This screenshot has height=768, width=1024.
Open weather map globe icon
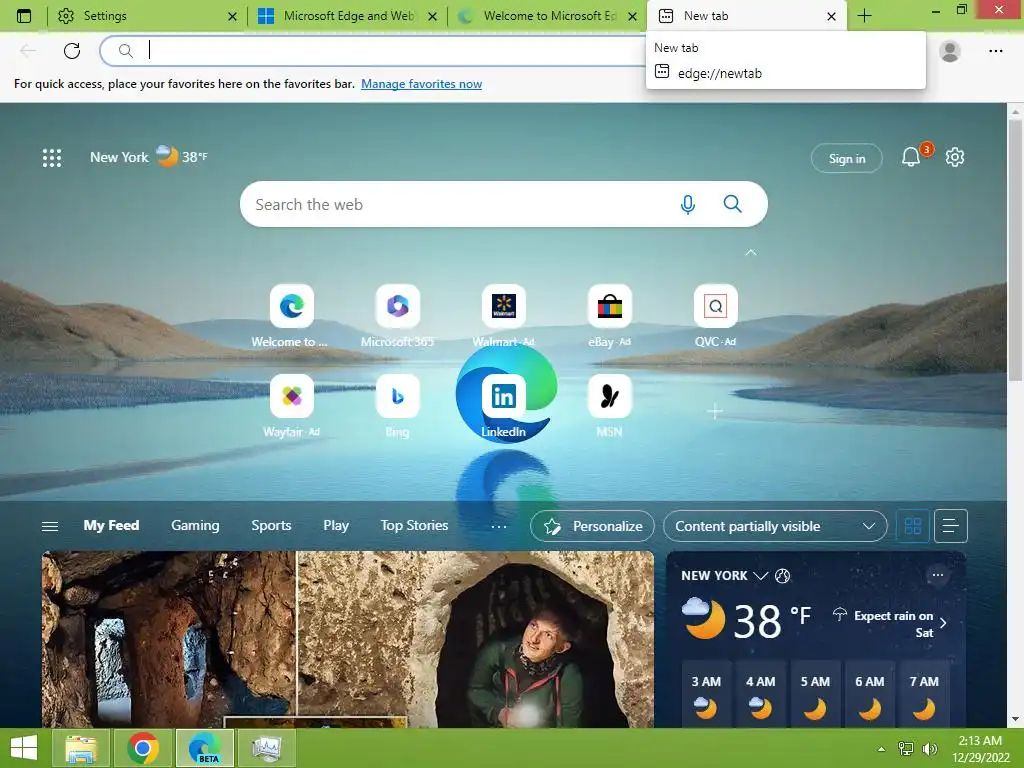pos(782,575)
